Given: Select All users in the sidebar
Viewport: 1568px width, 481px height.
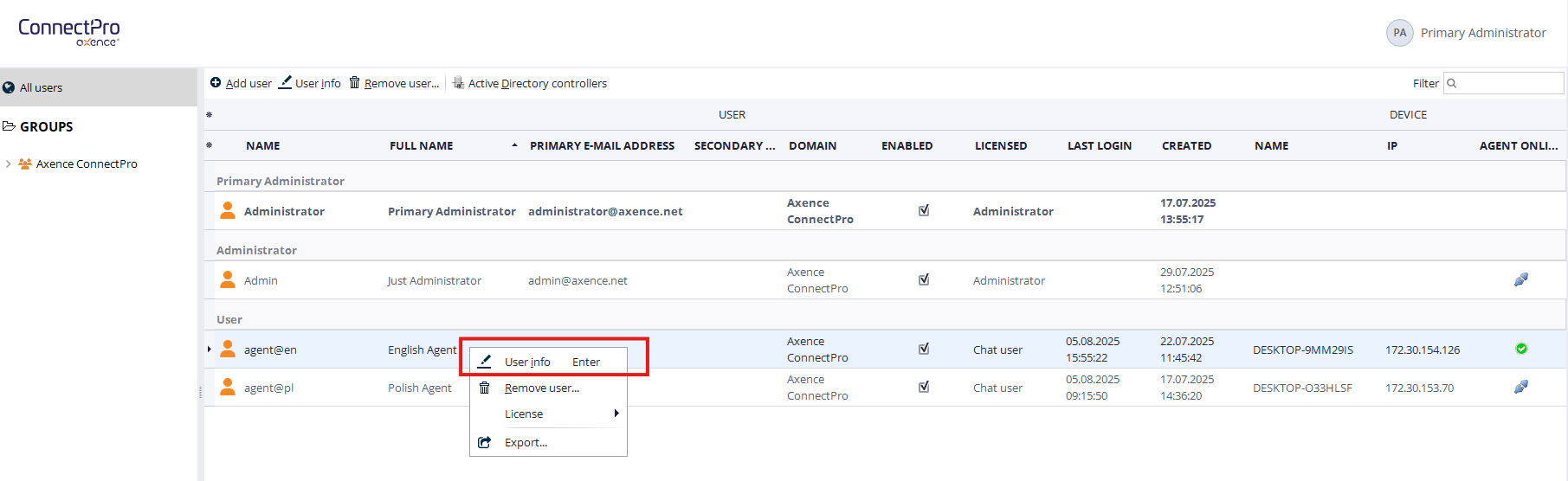Looking at the screenshot, I should click(x=42, y=87).
